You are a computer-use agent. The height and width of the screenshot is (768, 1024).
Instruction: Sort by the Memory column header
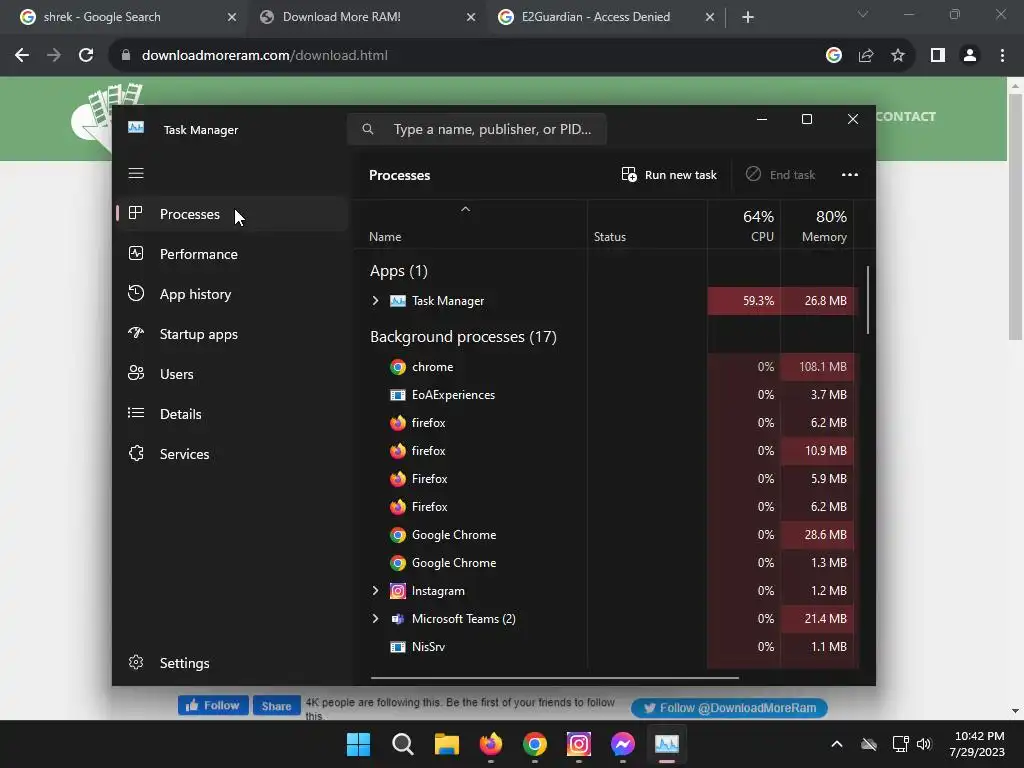pos(818,225)
